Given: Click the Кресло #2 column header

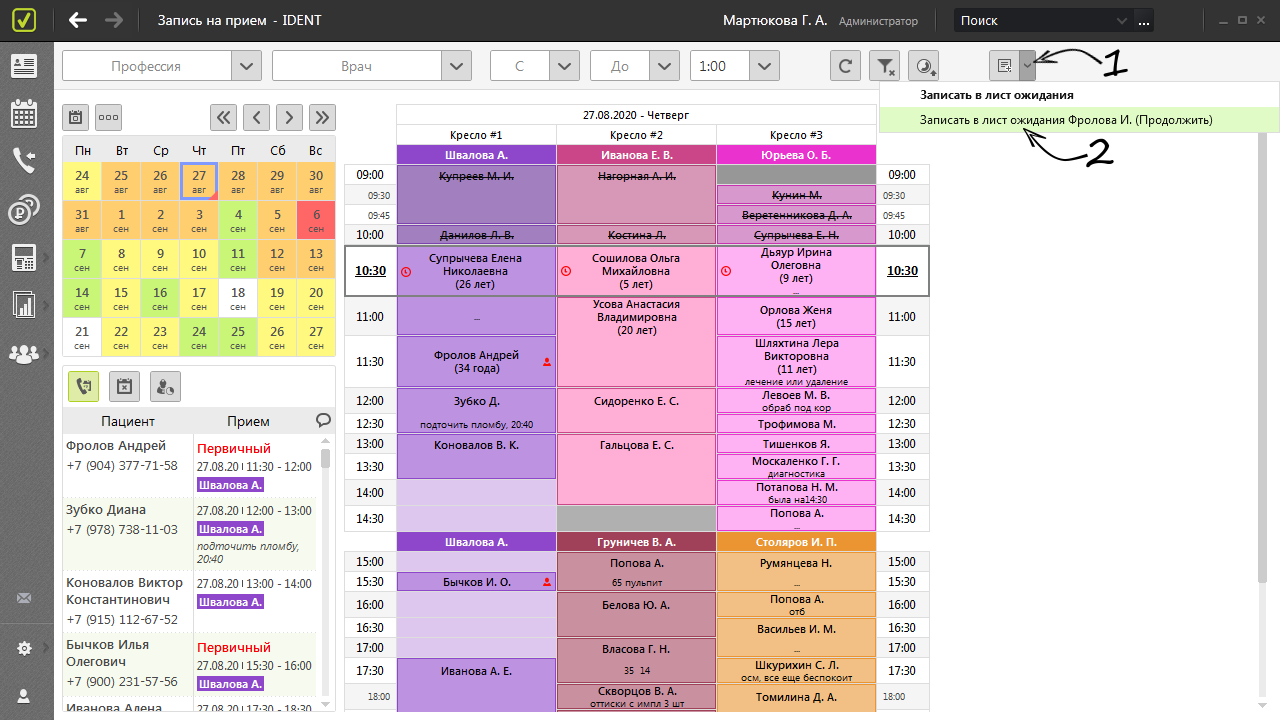Looking at the screenshot, I should [636, 134].
